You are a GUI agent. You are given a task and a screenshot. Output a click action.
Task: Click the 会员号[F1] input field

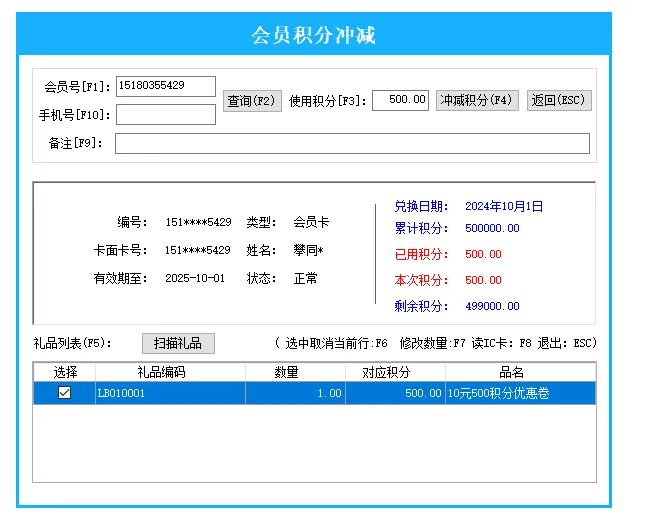tap(166, 86)
